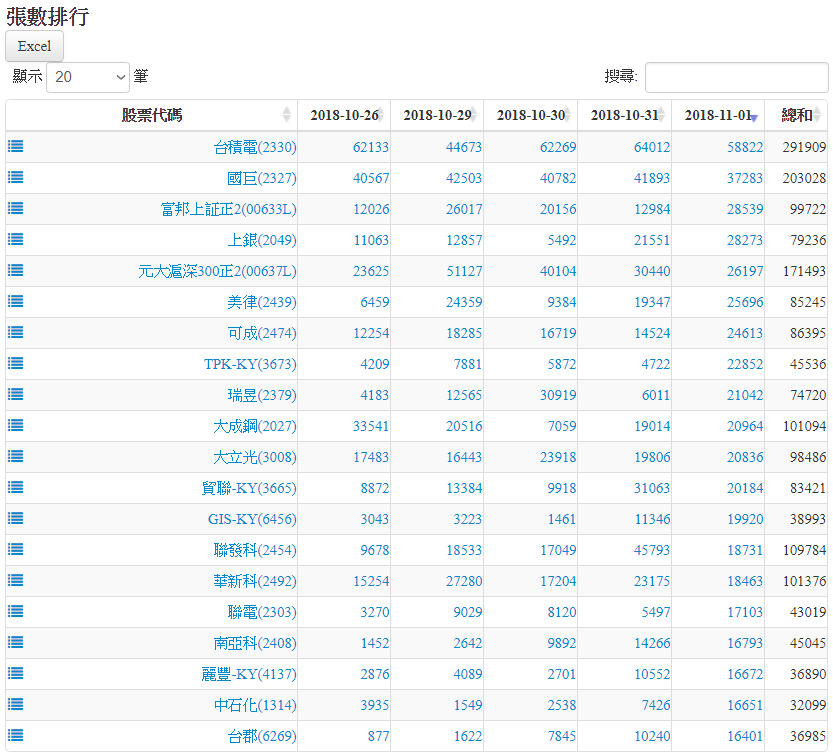Click the list icon beside 國巨(2327)
Image resolution: width=833 pixels, height=756 pixels.
16,177
